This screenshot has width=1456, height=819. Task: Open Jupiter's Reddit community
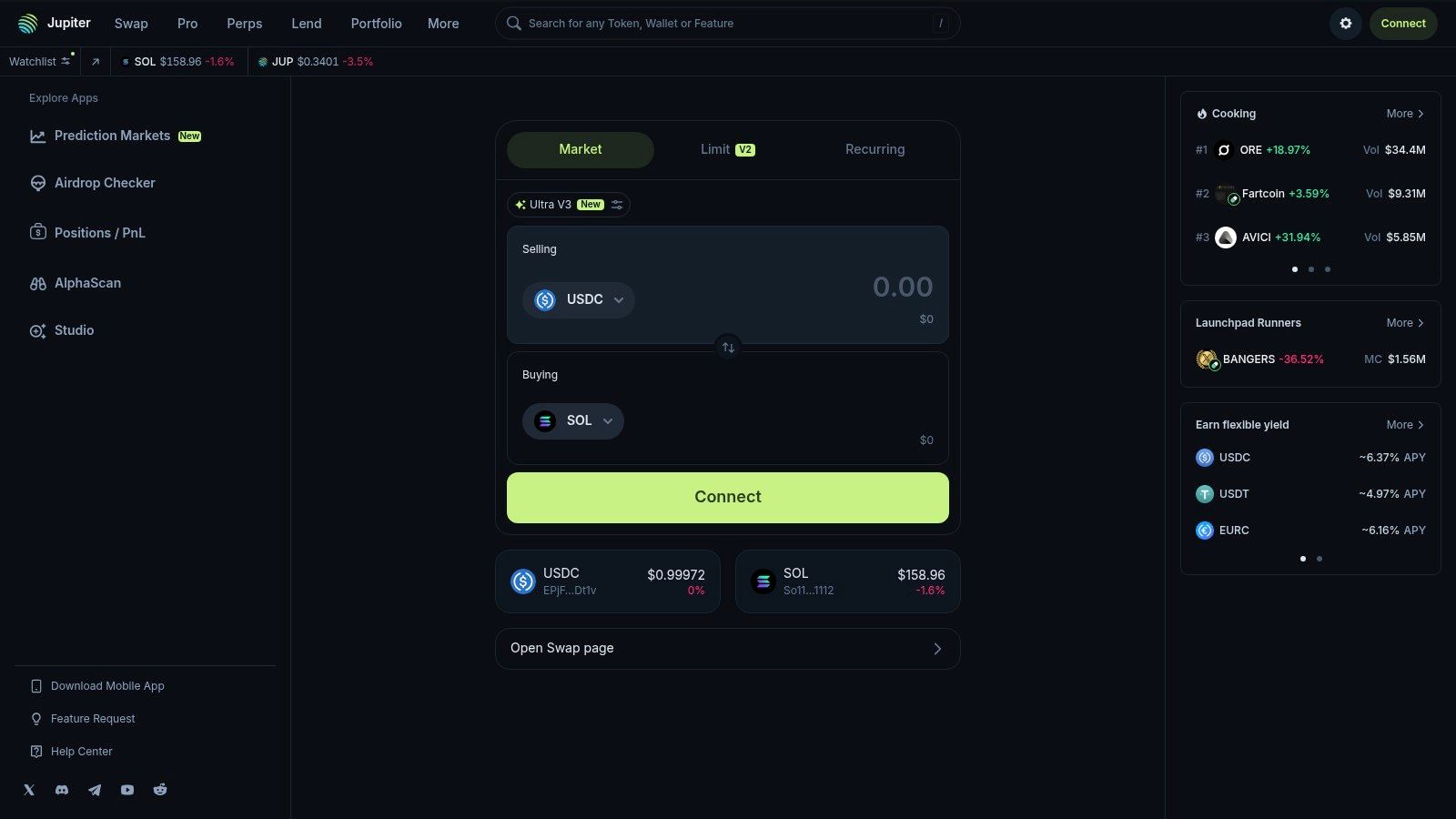(160, 790)
